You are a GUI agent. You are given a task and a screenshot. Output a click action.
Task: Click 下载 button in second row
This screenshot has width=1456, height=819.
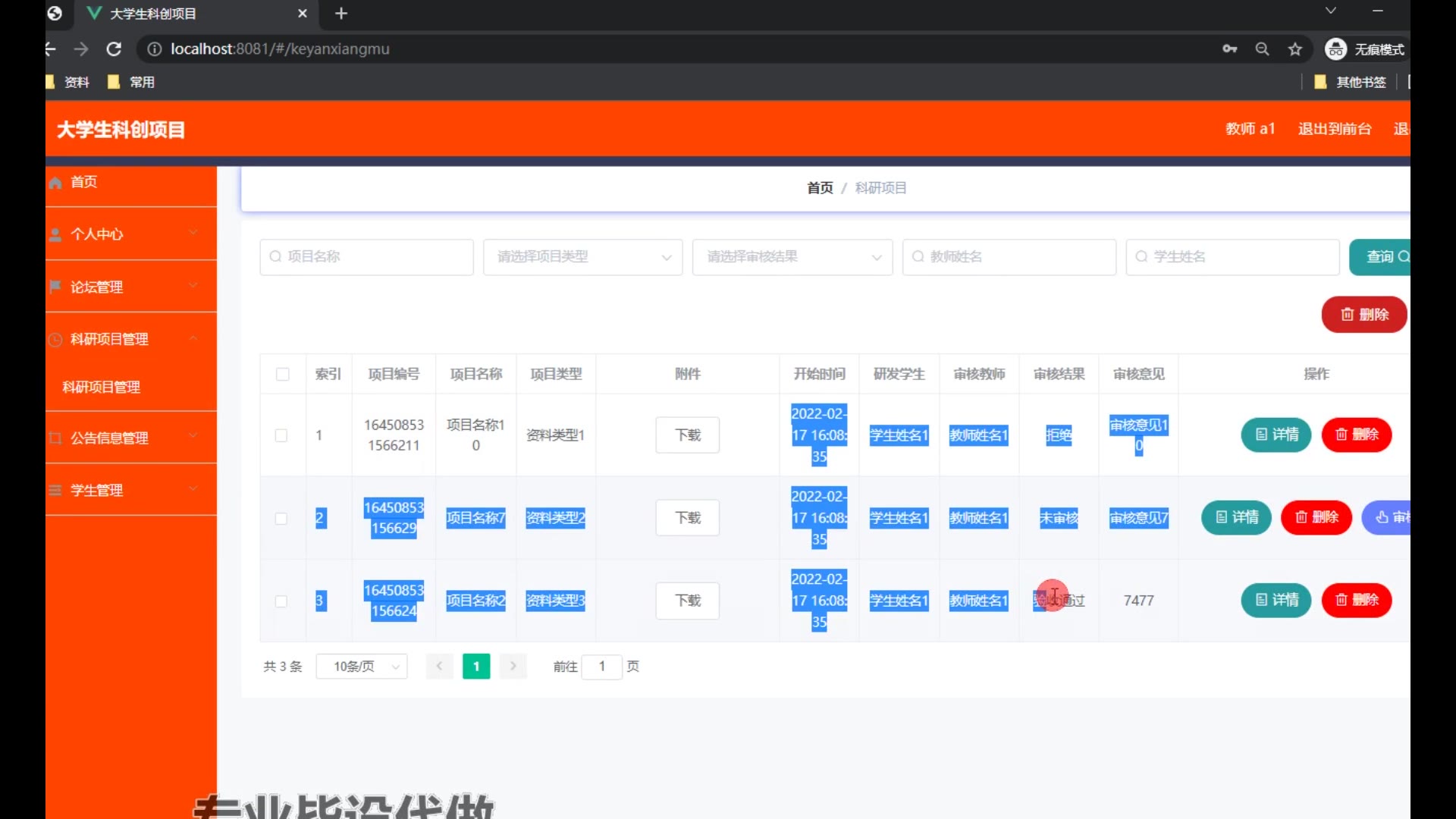pos(687,518)
